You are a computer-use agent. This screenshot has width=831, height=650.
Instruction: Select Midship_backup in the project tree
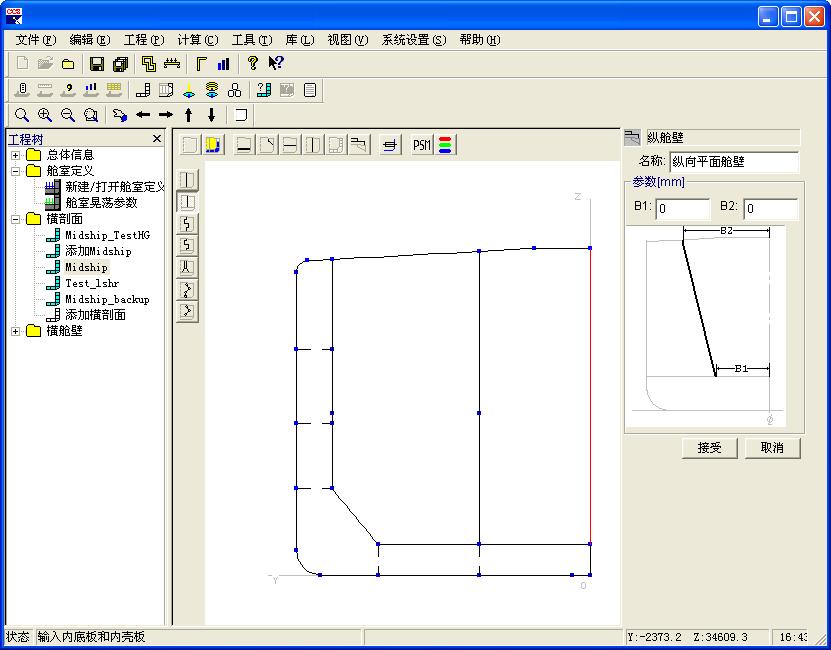tap(107, 299)
